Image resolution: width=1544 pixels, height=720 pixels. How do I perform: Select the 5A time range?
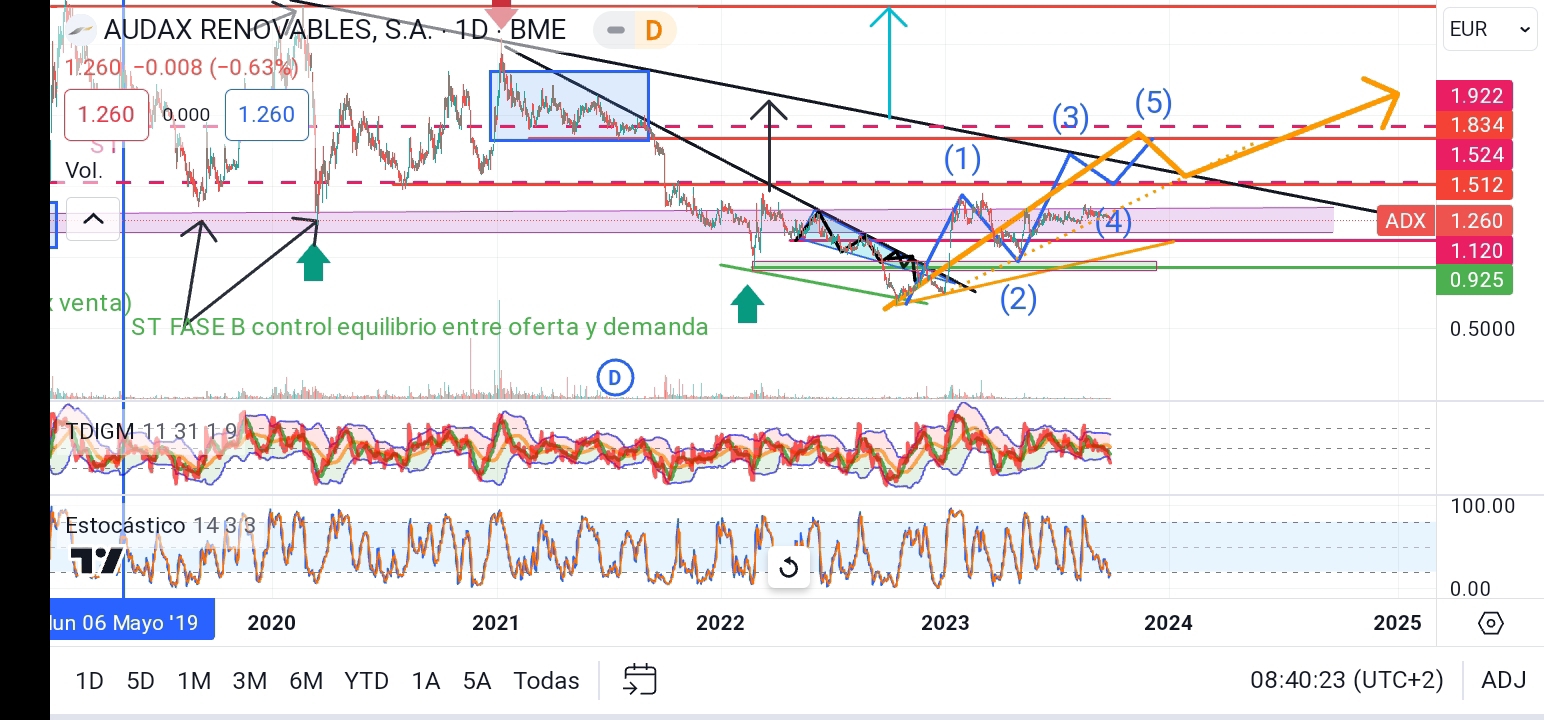(x=477, y=681)
